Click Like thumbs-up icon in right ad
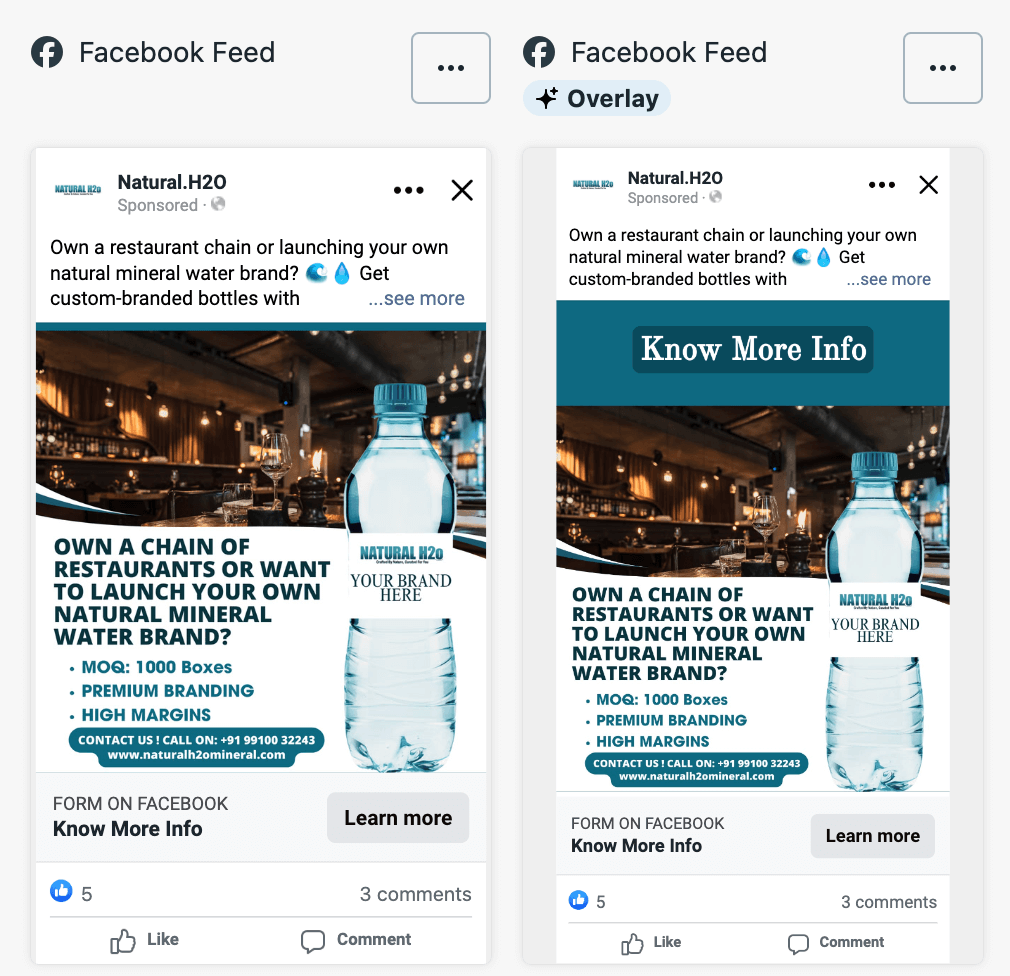 coord(632,943)
